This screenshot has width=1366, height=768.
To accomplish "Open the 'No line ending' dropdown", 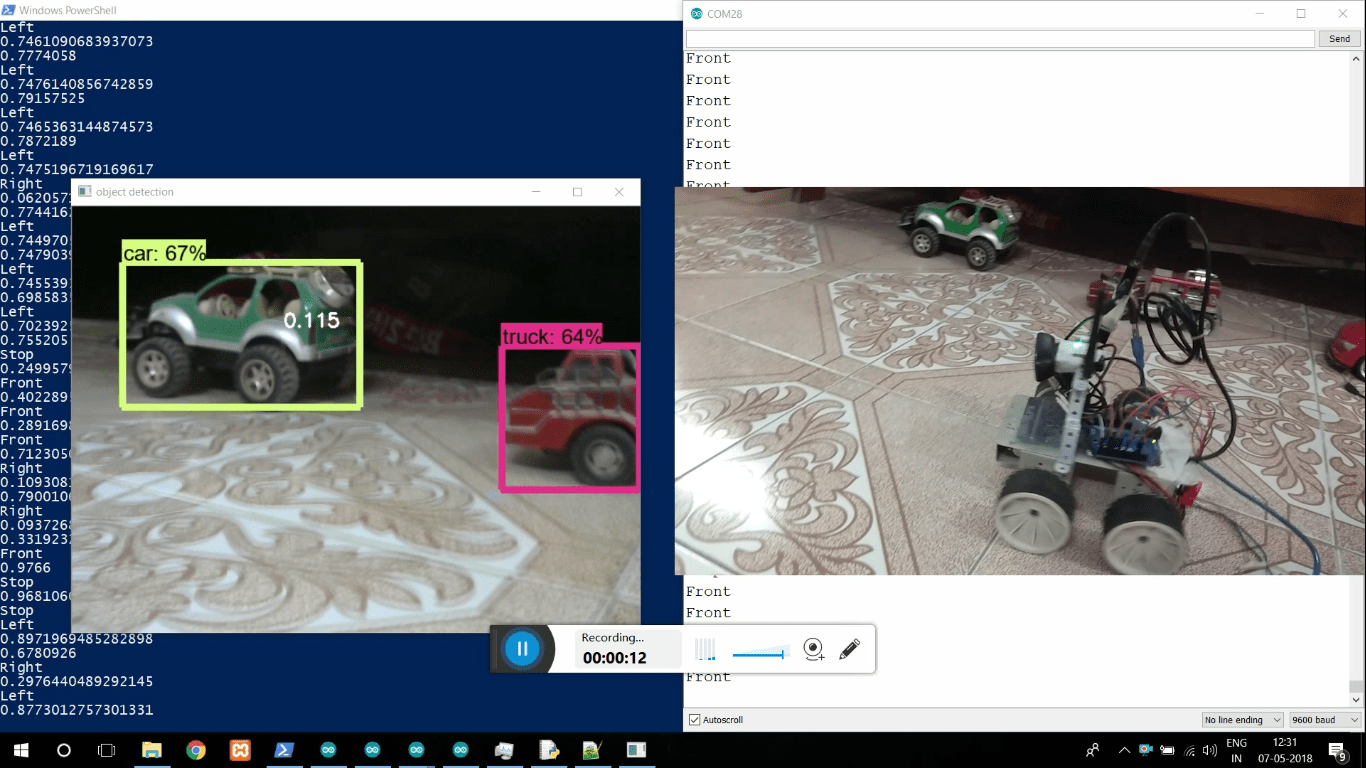I will 1241,719.
